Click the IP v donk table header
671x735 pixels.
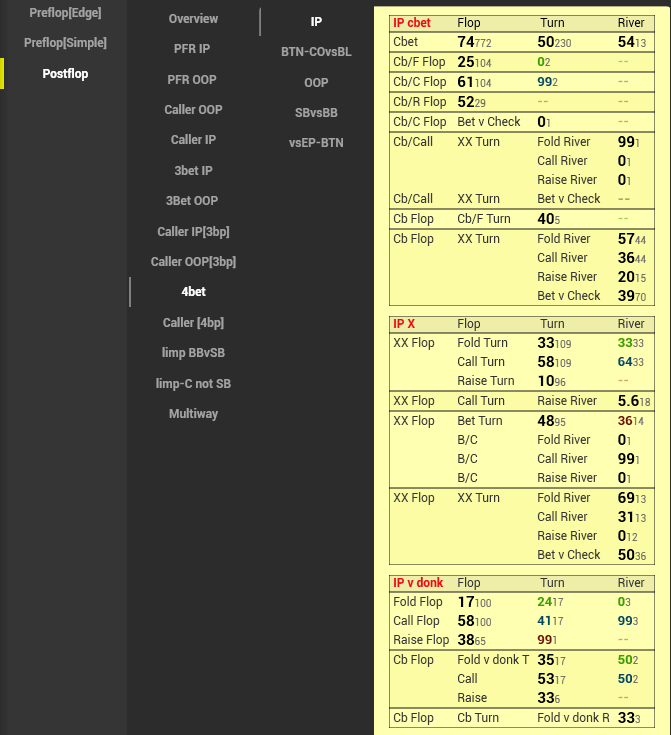pos(417,583)
